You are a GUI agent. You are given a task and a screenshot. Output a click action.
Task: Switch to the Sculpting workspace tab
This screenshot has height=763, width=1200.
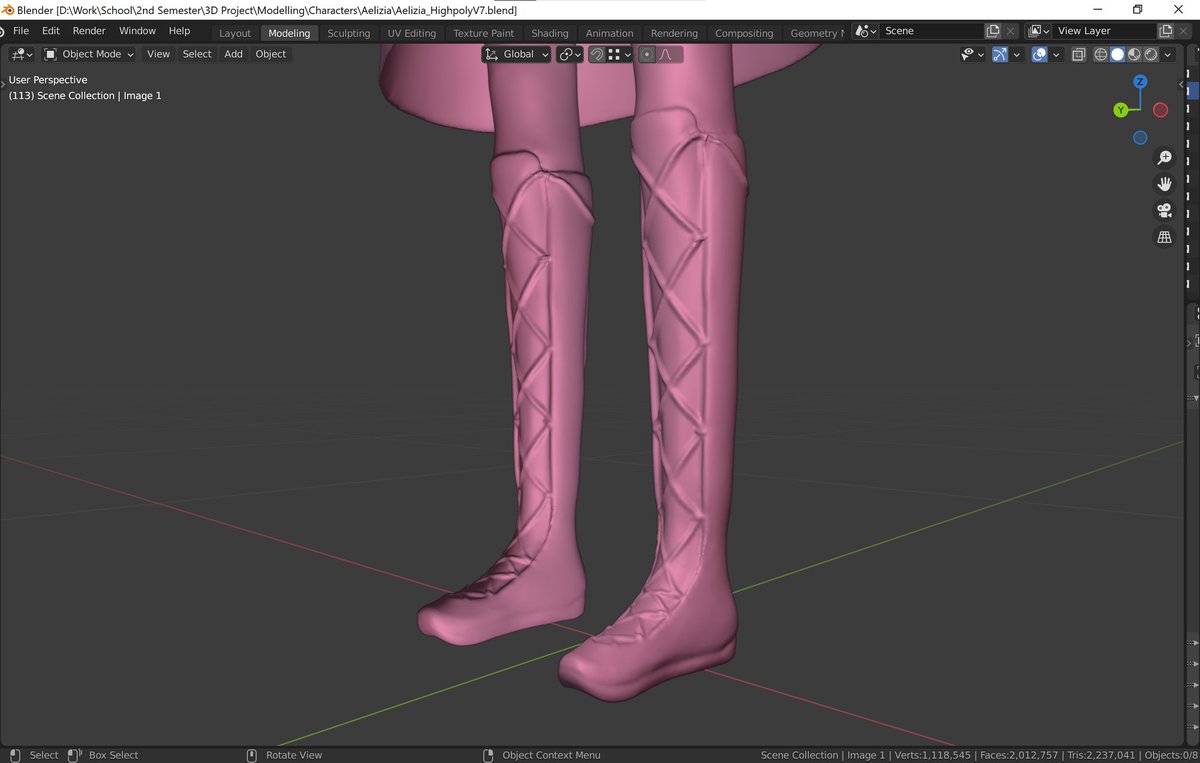349,33
